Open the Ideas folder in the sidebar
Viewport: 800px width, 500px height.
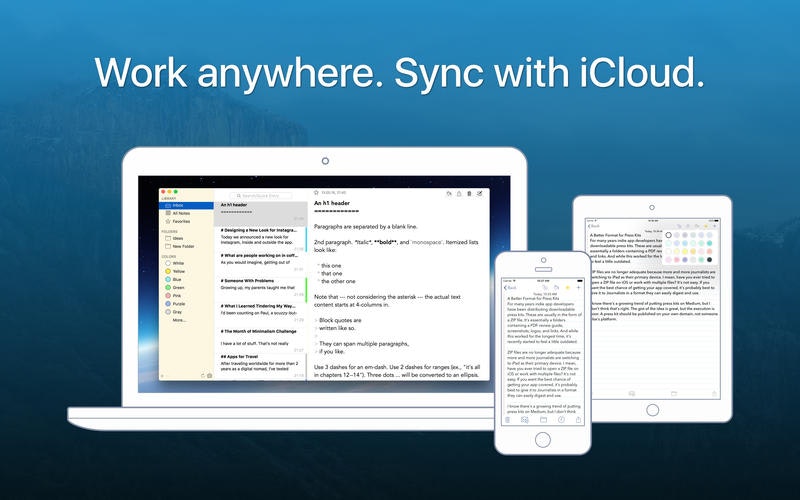click(186, 238)
